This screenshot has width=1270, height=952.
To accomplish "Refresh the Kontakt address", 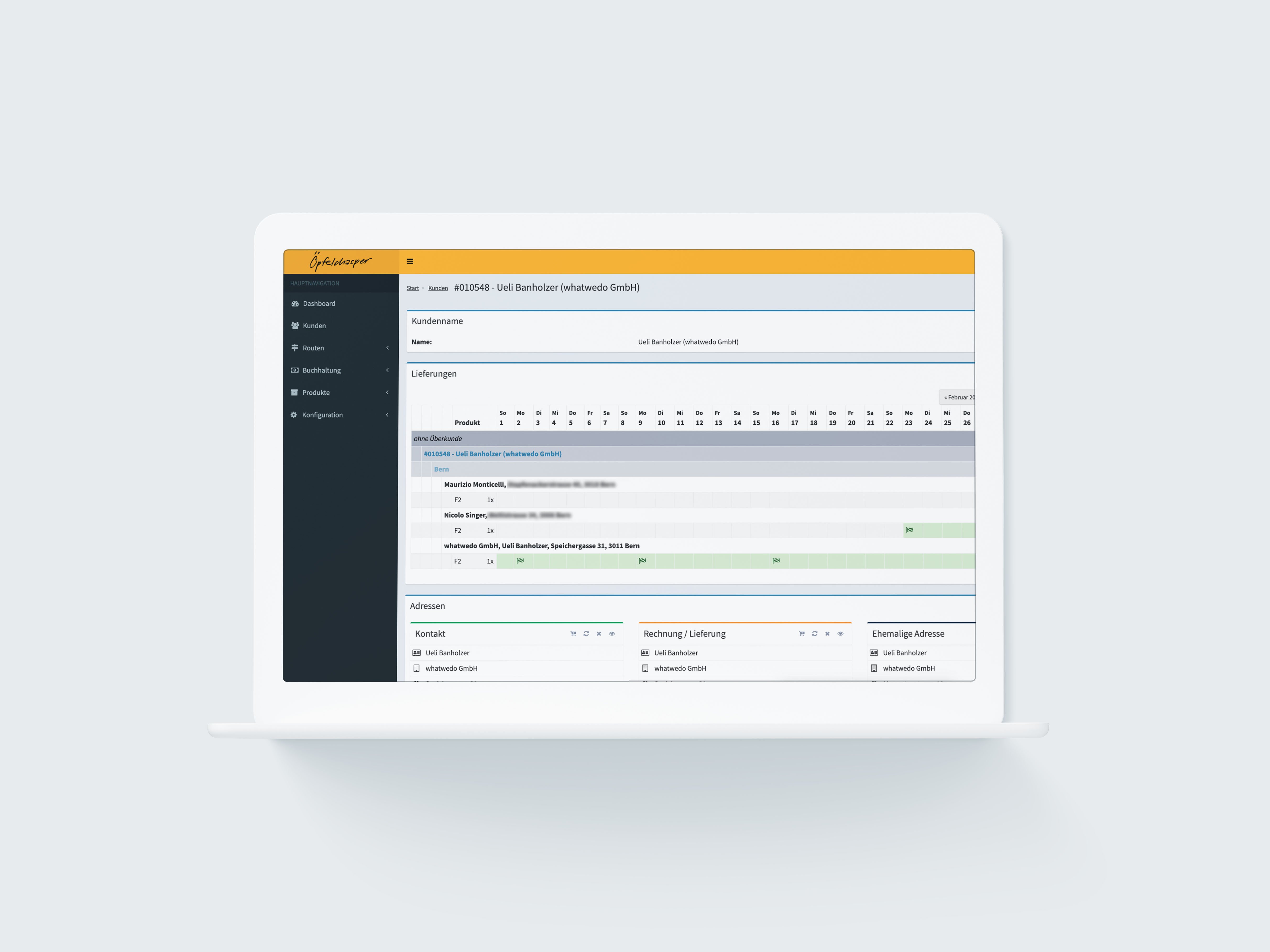I will pyautogui.click(x=586, y=634).
